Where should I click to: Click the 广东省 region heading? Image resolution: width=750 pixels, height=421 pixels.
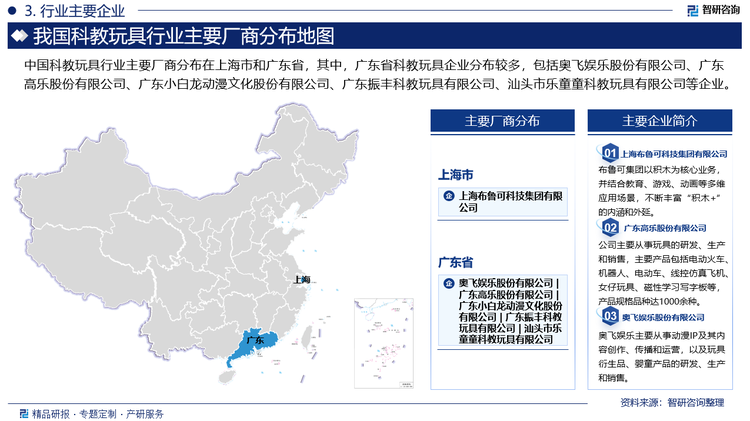(x=455, y=263)
